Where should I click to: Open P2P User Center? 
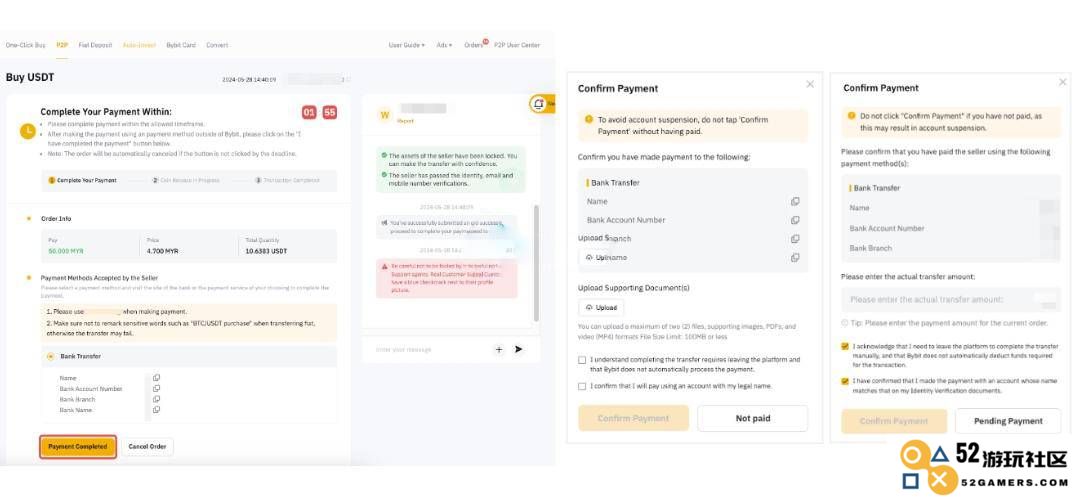(517, 45)
